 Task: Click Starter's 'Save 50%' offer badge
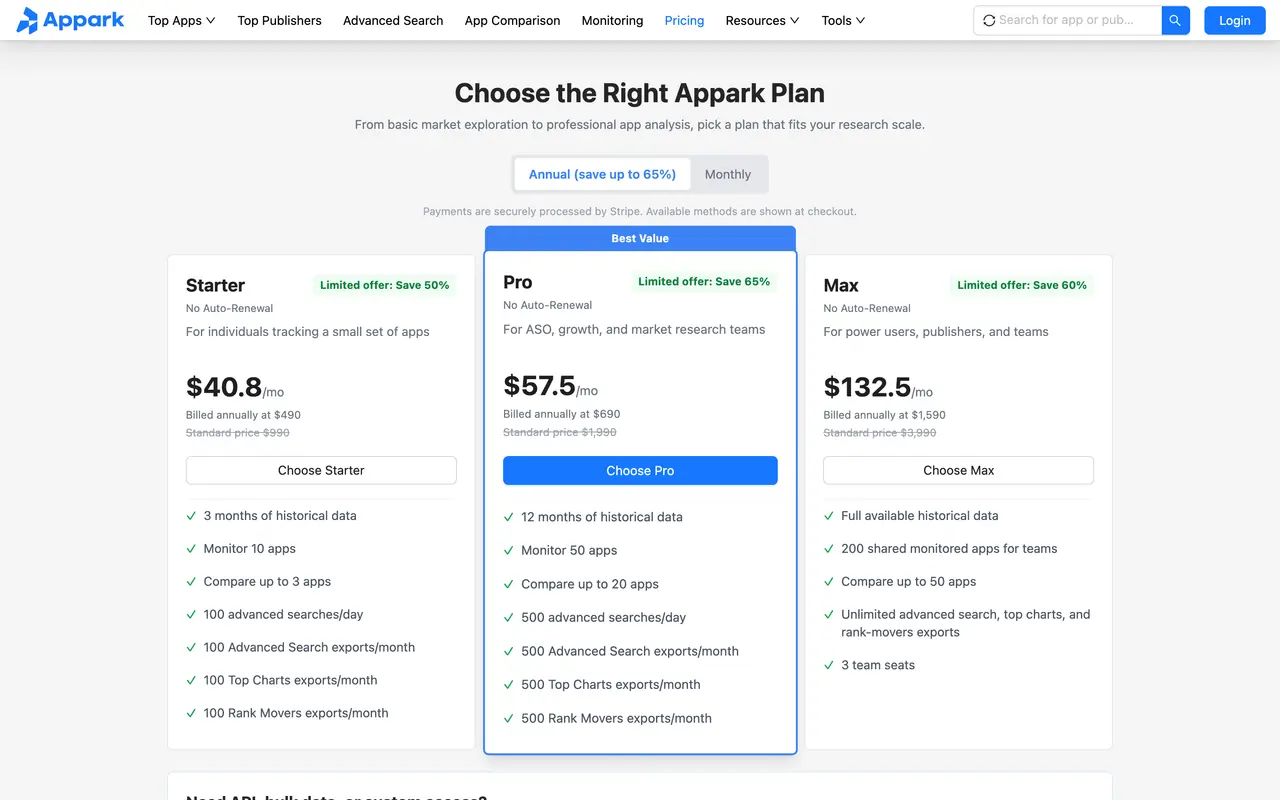click(385, 285)
